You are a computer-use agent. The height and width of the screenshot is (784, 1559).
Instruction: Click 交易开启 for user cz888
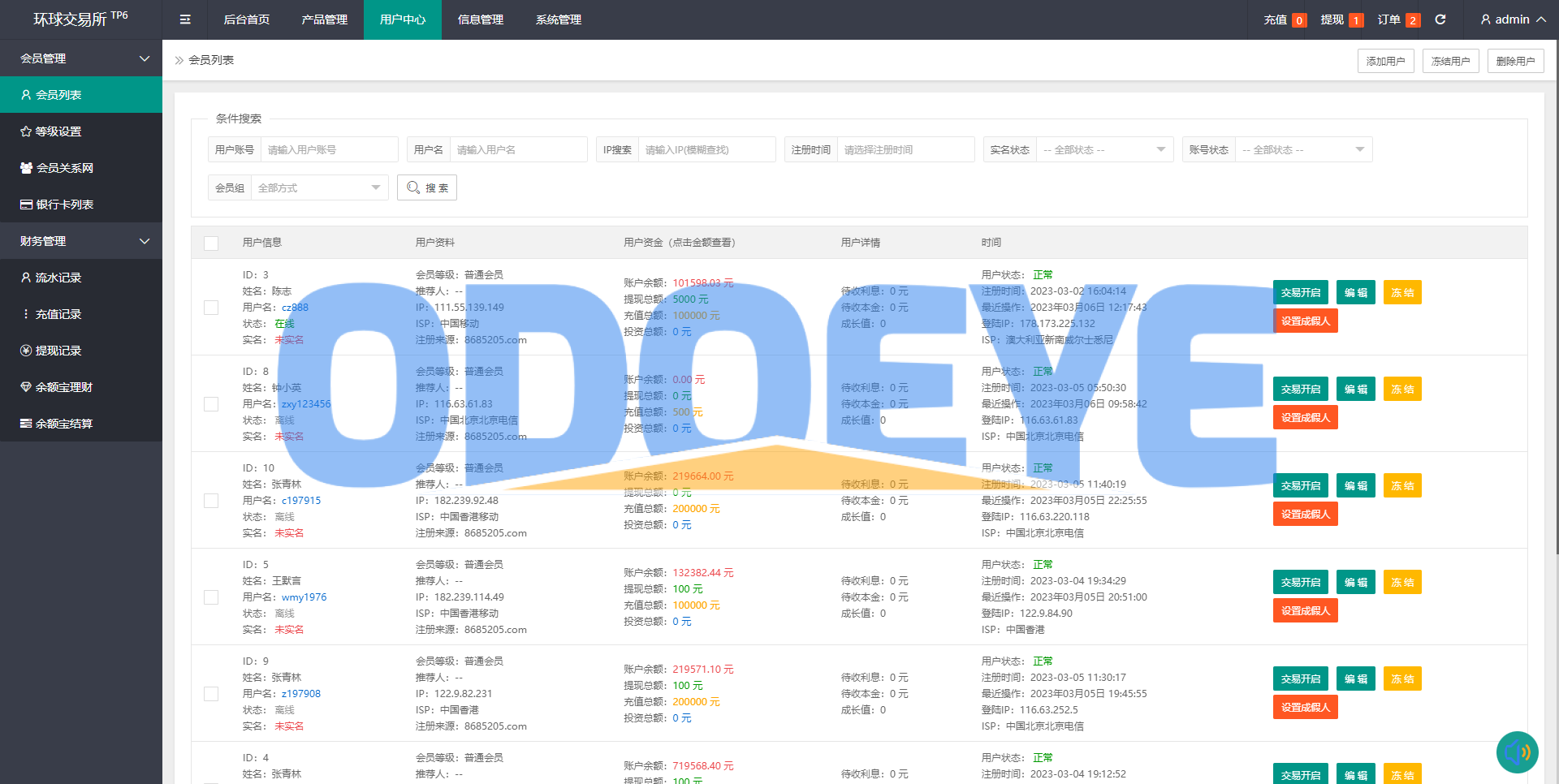click(x=1301, y=292)
